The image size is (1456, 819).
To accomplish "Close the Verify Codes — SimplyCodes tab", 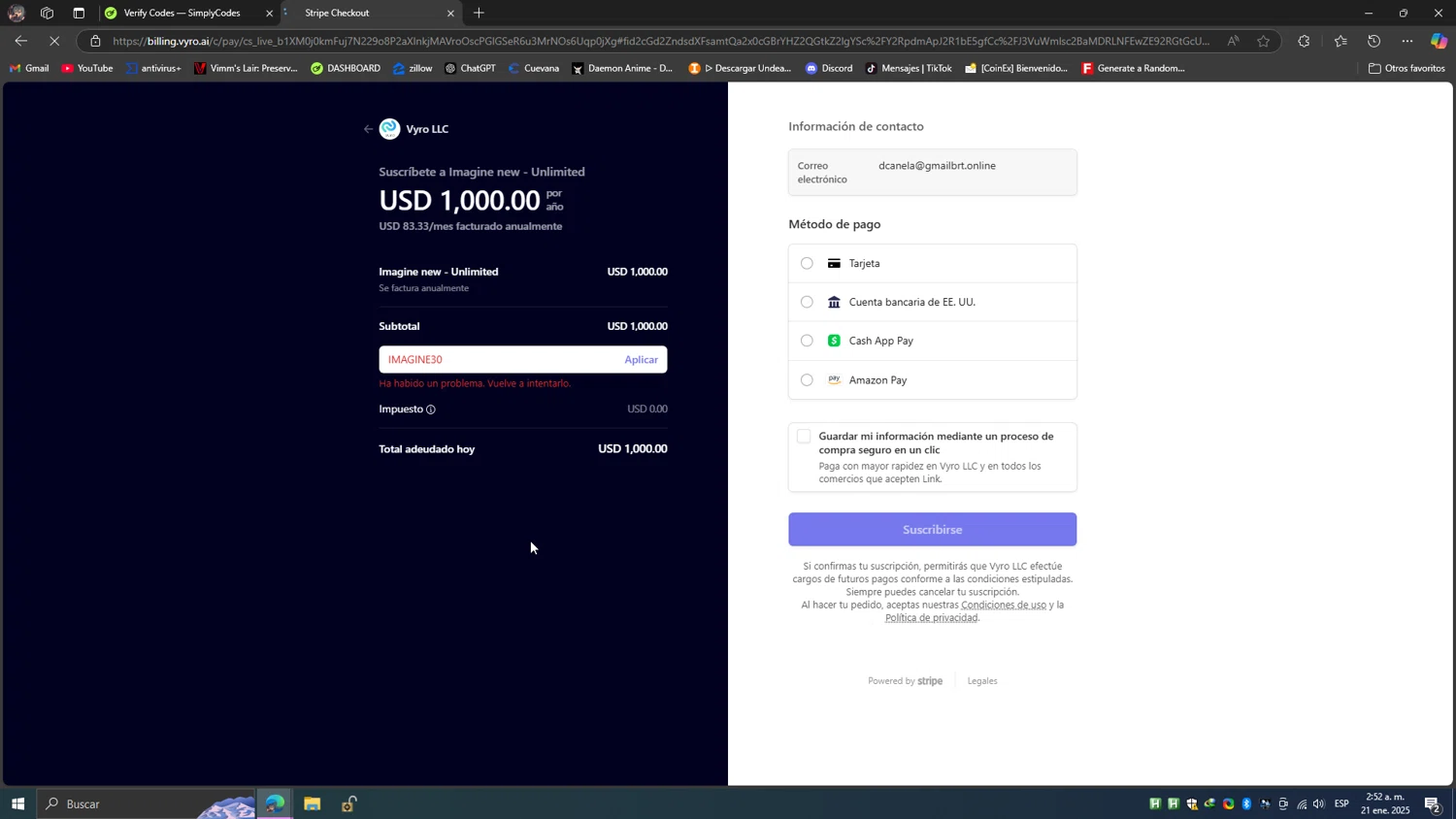I will pyautogui.click(x=270, y=14).
